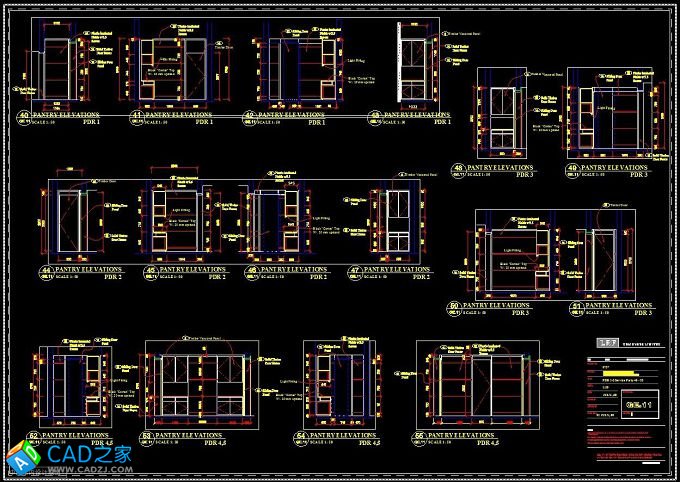Viewport: 680px width, 482px height.
Task: Click the number 44 drawing tag circle
Action: tap(45, 271)
